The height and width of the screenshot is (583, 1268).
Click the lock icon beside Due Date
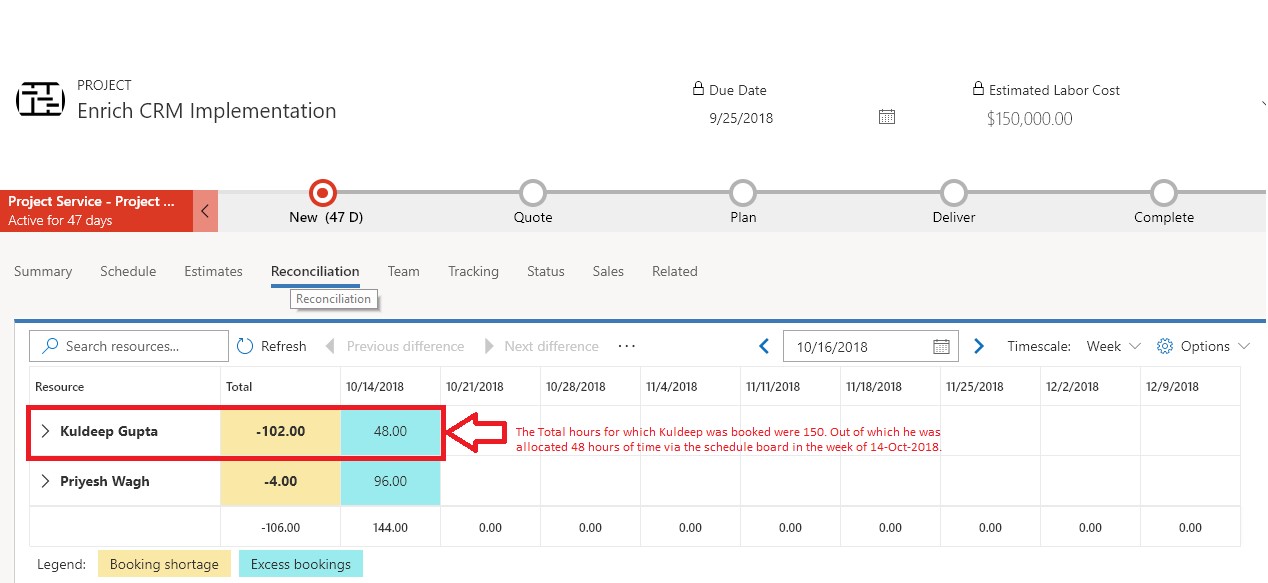click(698, 89)
